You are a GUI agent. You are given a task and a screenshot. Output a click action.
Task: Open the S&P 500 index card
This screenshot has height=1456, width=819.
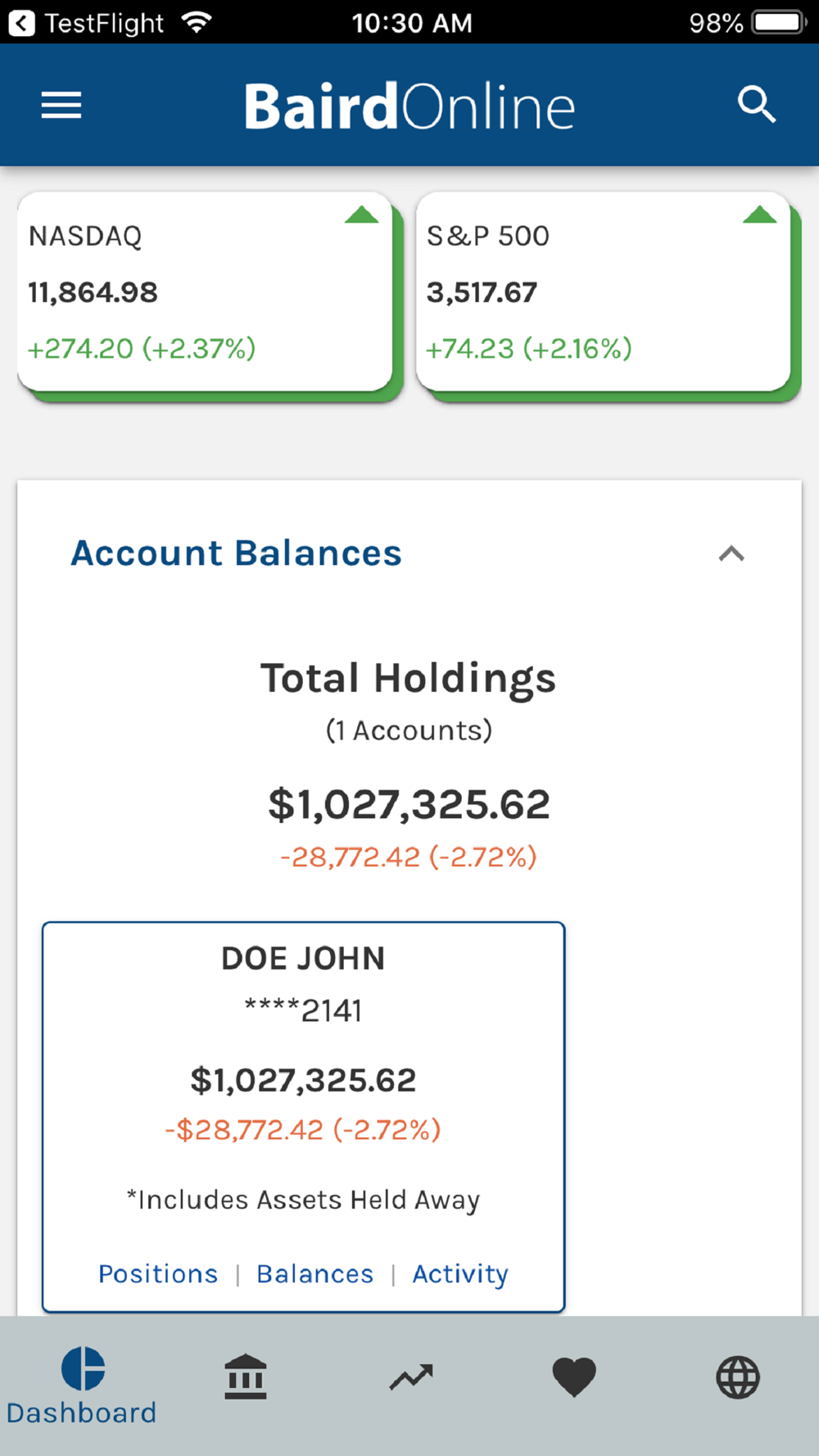(604, 292)
